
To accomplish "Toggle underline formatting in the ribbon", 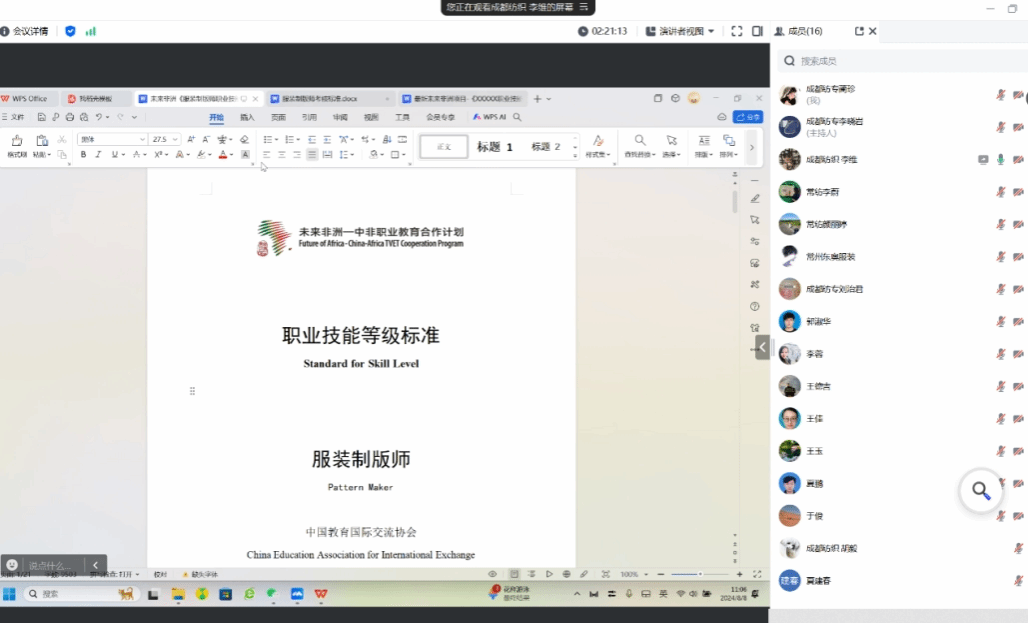I will 114,155.
